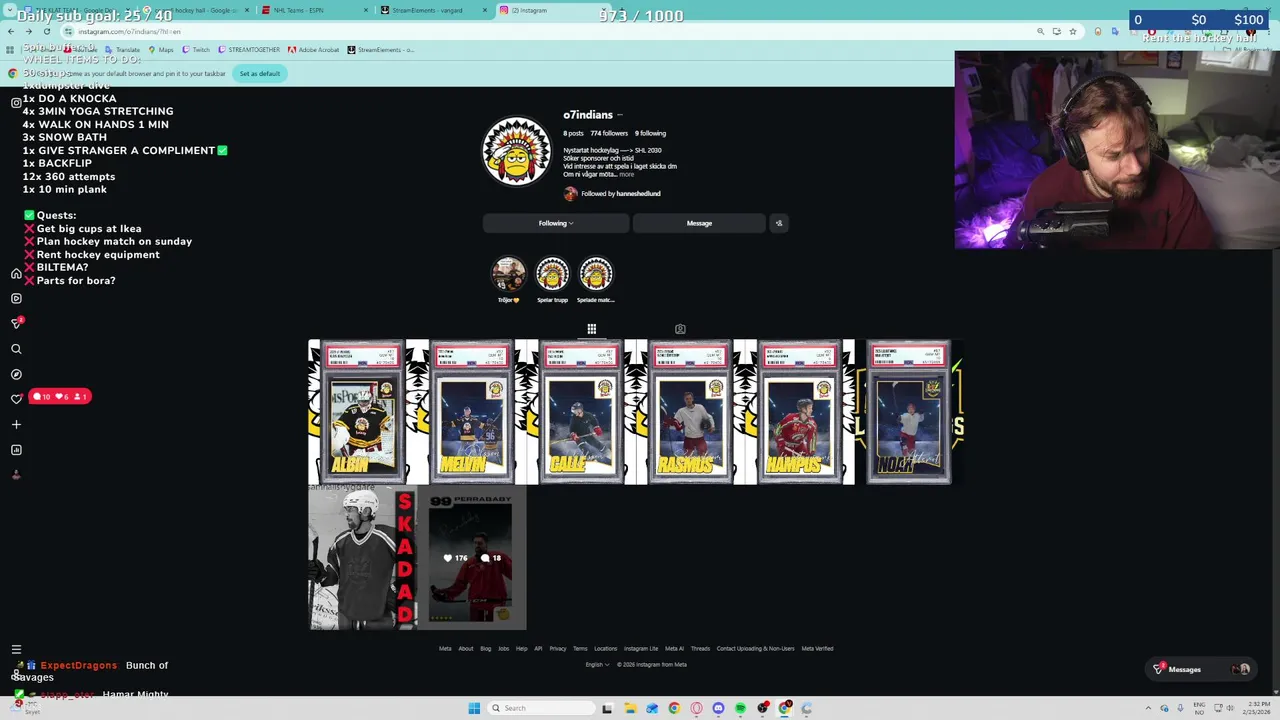Open the CALLE player card post
1280x720 pixels.
[582, 412]
